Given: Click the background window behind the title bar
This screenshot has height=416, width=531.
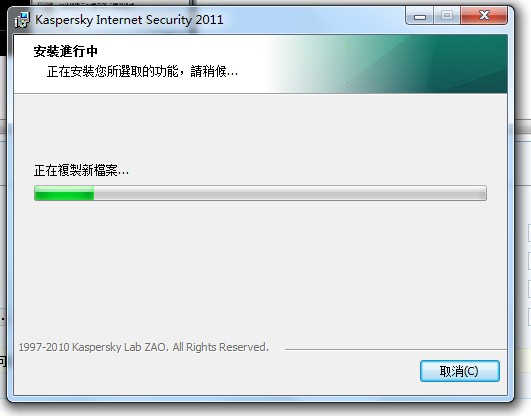Looking at the screenshot, I should pyautogui.click(x=112, y=3).
